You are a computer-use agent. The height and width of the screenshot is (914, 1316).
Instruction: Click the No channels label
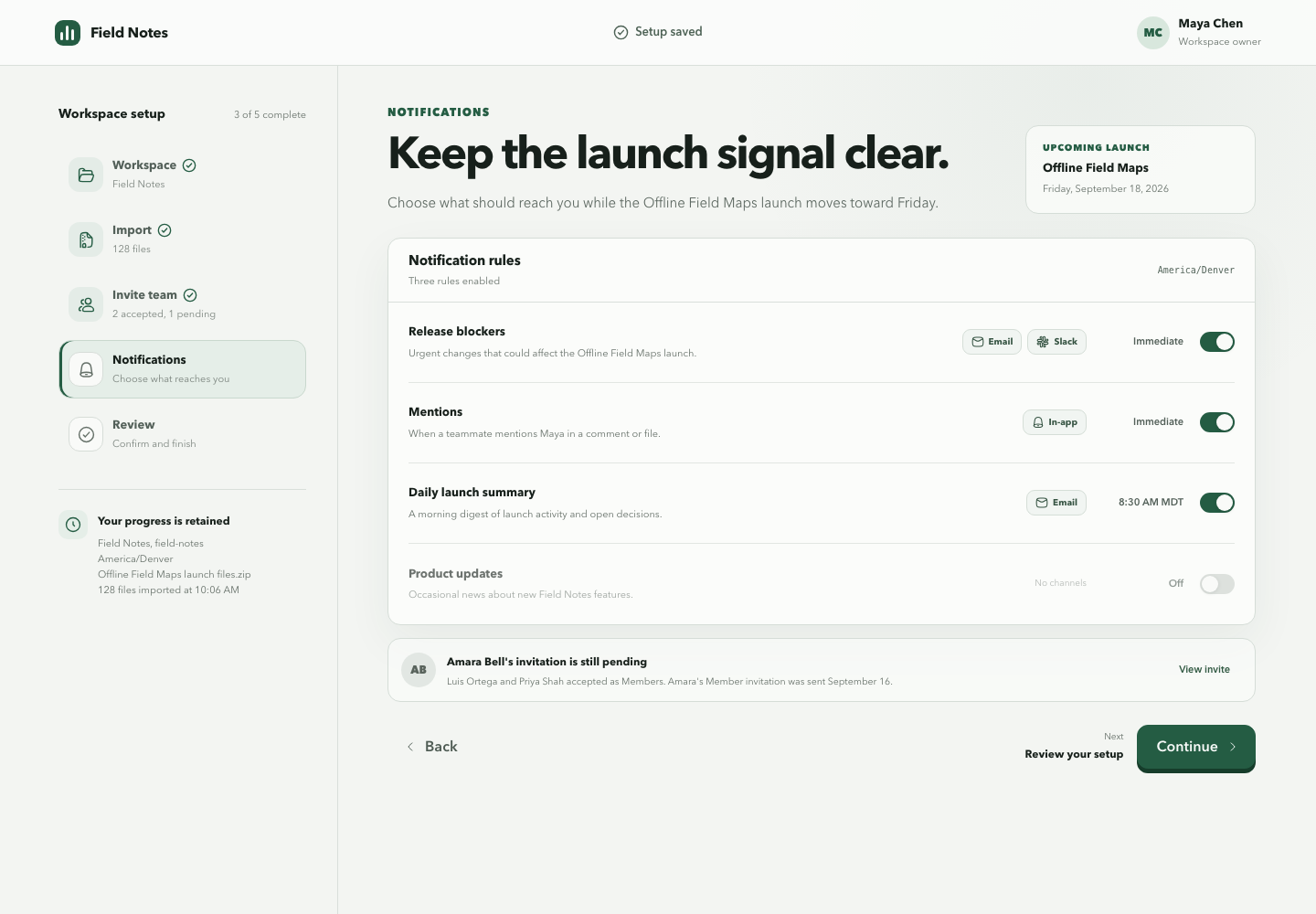1060,583
